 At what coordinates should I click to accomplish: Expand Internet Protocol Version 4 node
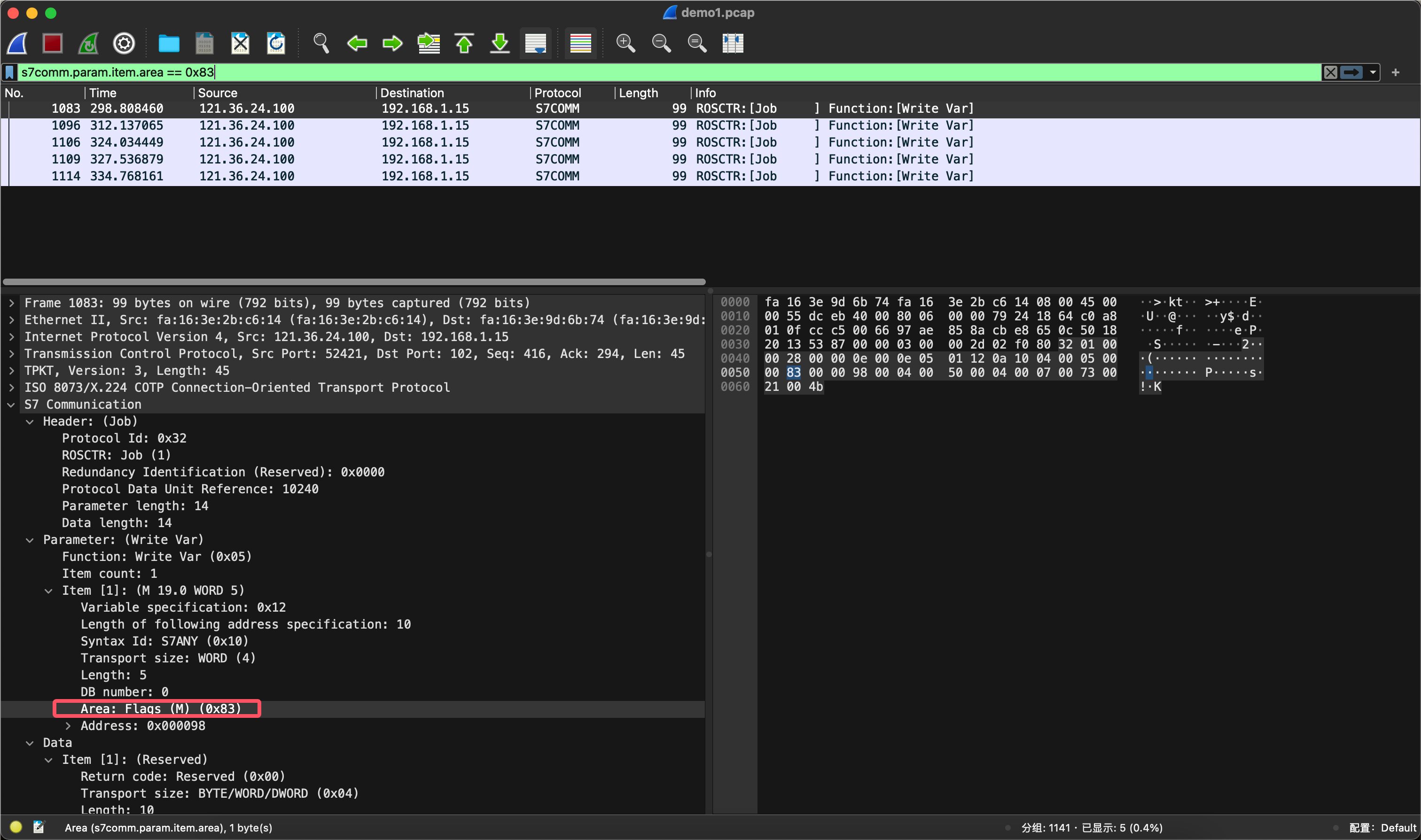click(11, 337)
